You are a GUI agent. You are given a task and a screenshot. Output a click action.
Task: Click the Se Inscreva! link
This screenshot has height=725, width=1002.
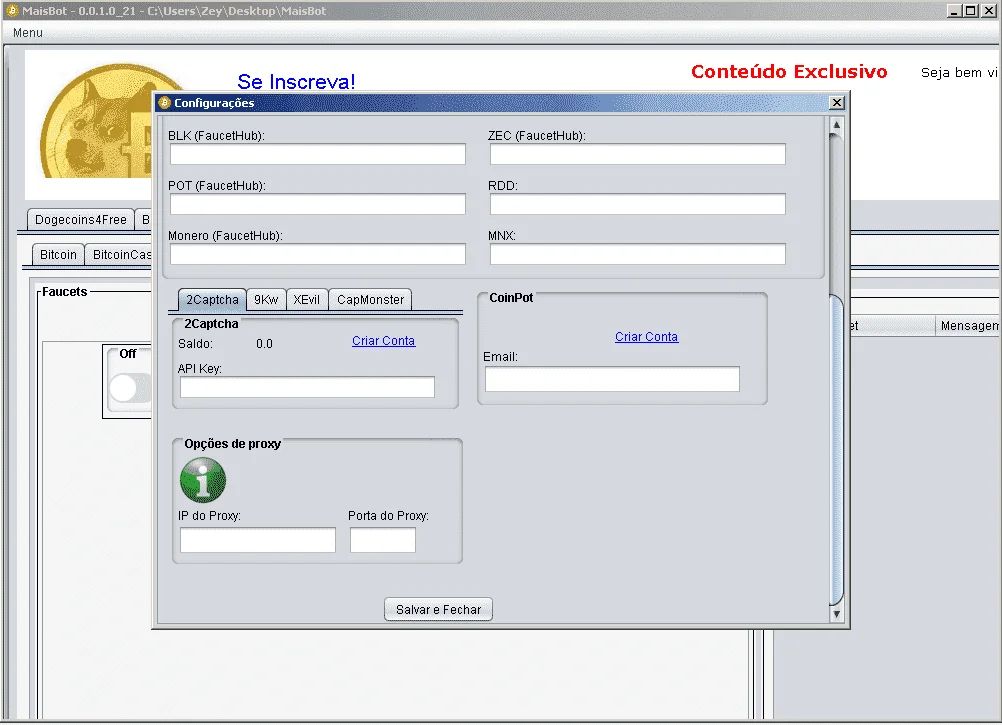tap(296, 81)
